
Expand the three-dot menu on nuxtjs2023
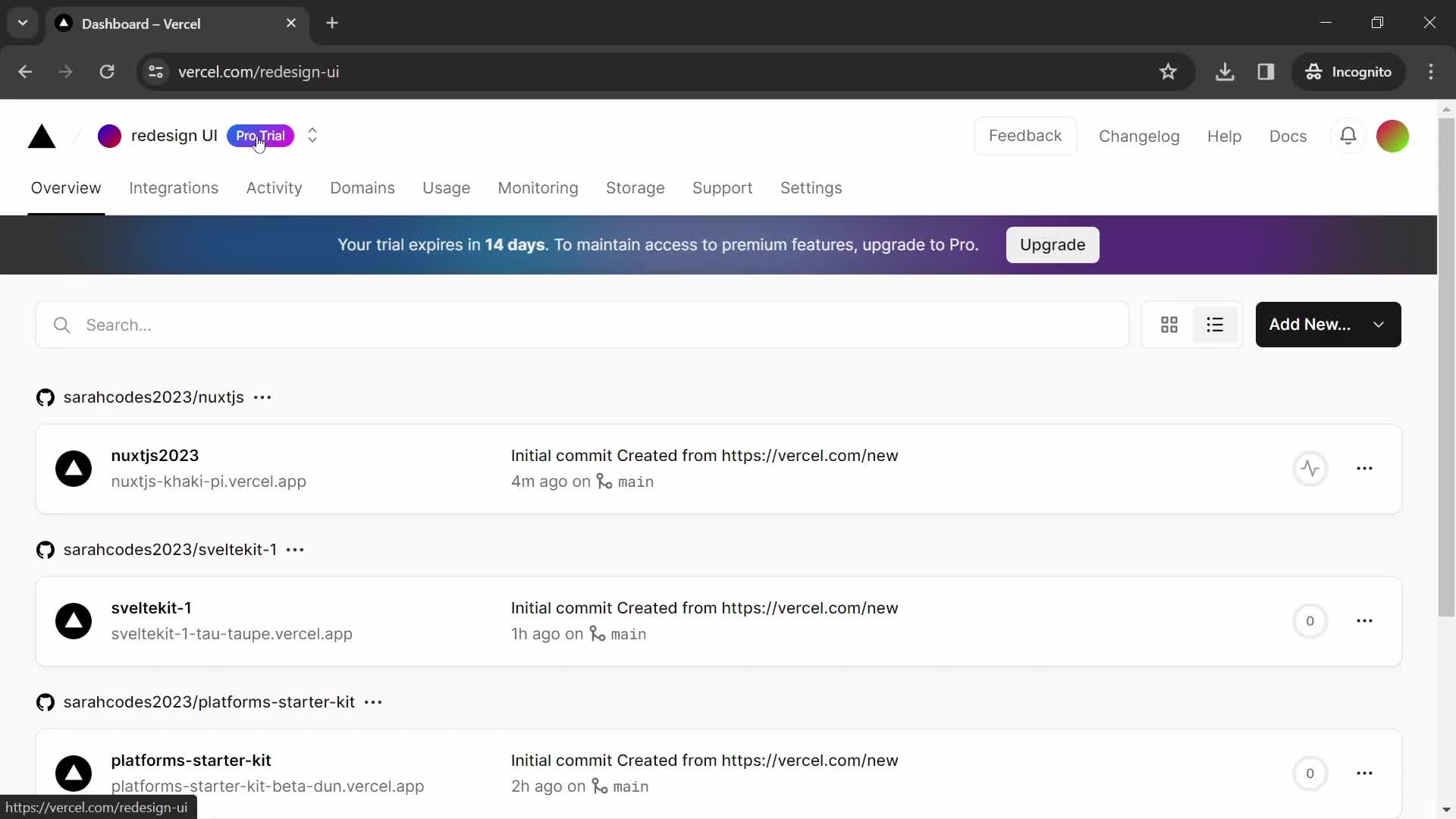tap(1366, 468)
